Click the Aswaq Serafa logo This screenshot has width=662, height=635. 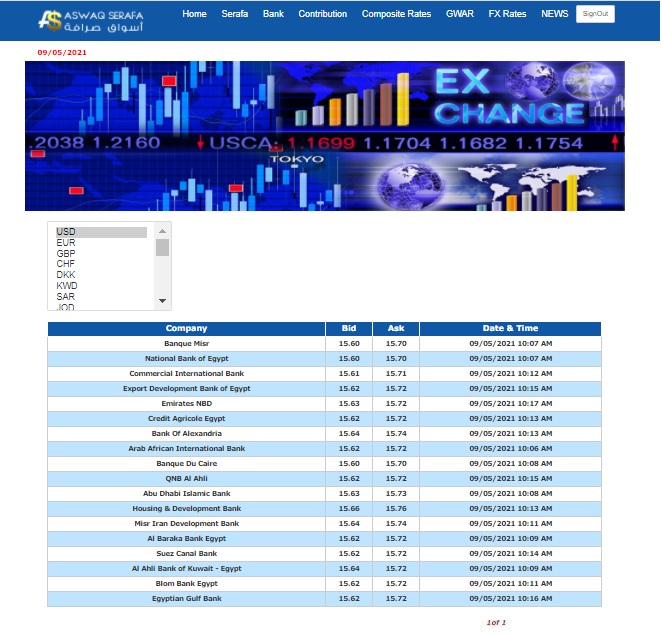(x=91, y=21)
